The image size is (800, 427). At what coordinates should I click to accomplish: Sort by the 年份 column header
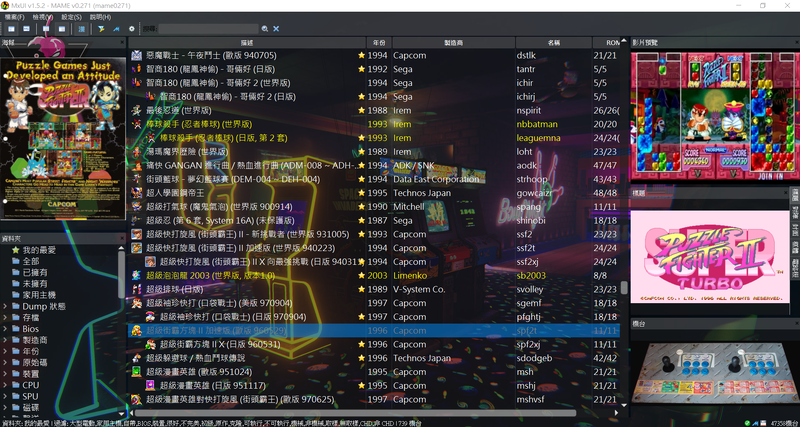coord(379,43)
